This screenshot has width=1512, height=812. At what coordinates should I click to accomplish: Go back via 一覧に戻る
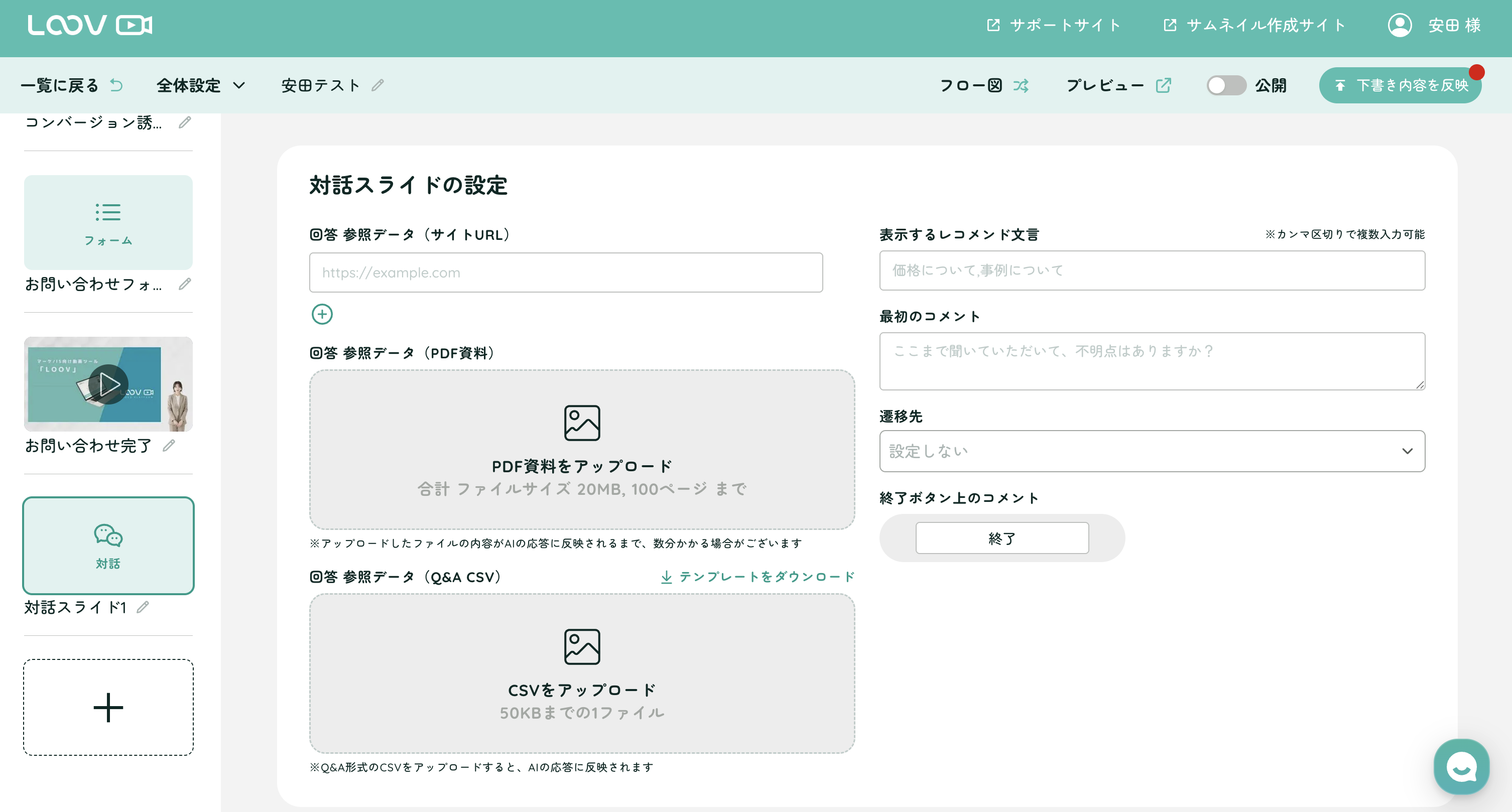tap(72, 86)
